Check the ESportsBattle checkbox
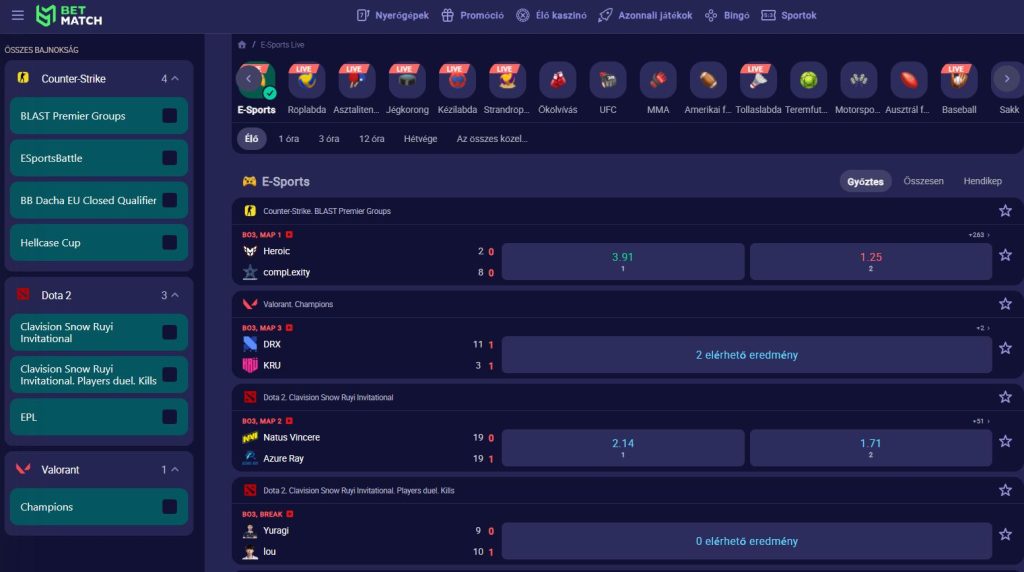The image size is (1024, 572). pyautogui.click(x=170, y=158)
